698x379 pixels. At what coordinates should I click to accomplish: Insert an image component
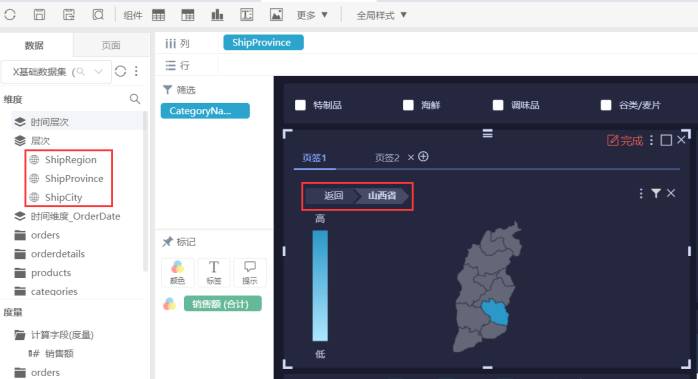276,15
